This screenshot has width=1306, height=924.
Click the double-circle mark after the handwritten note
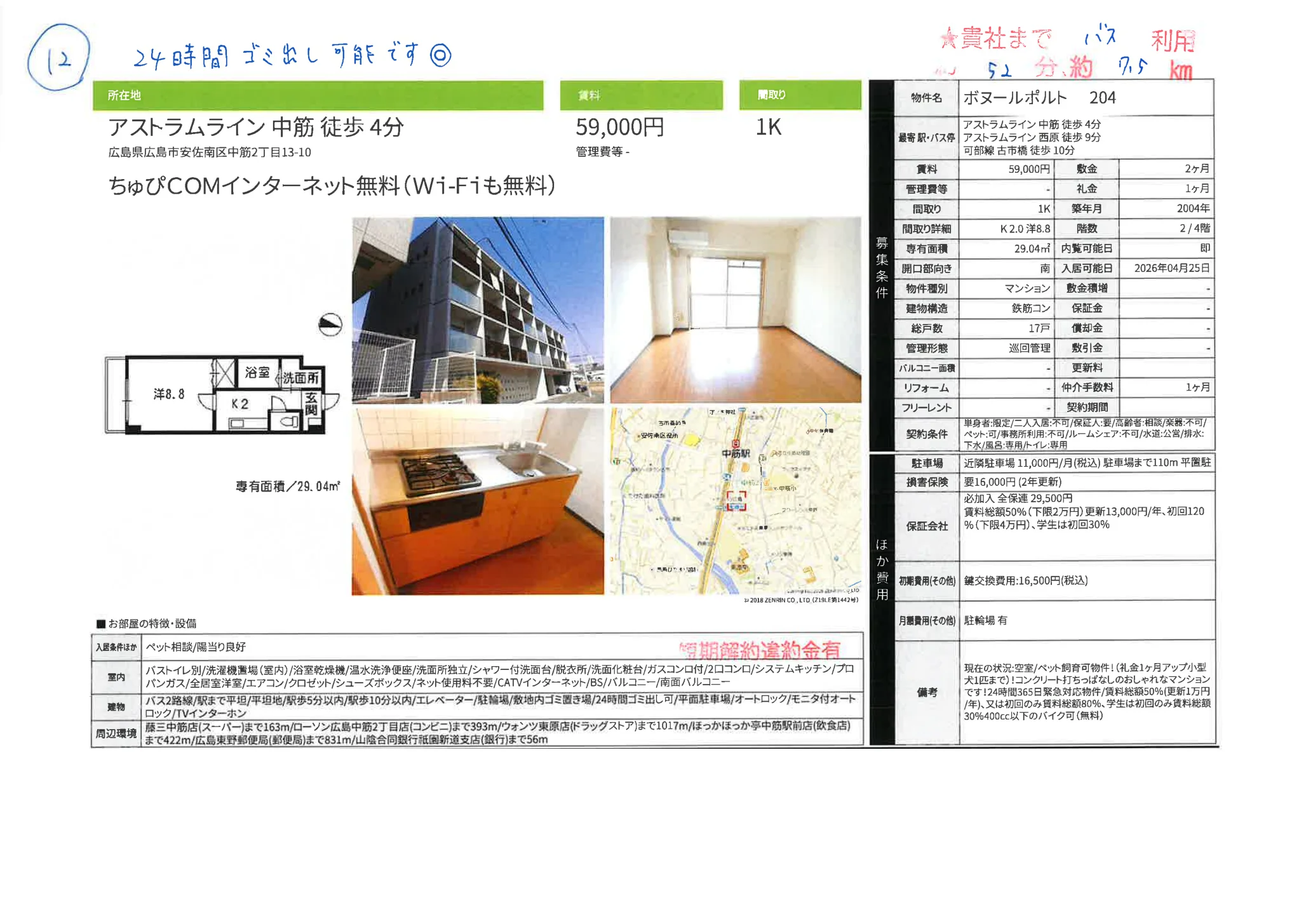440,55
